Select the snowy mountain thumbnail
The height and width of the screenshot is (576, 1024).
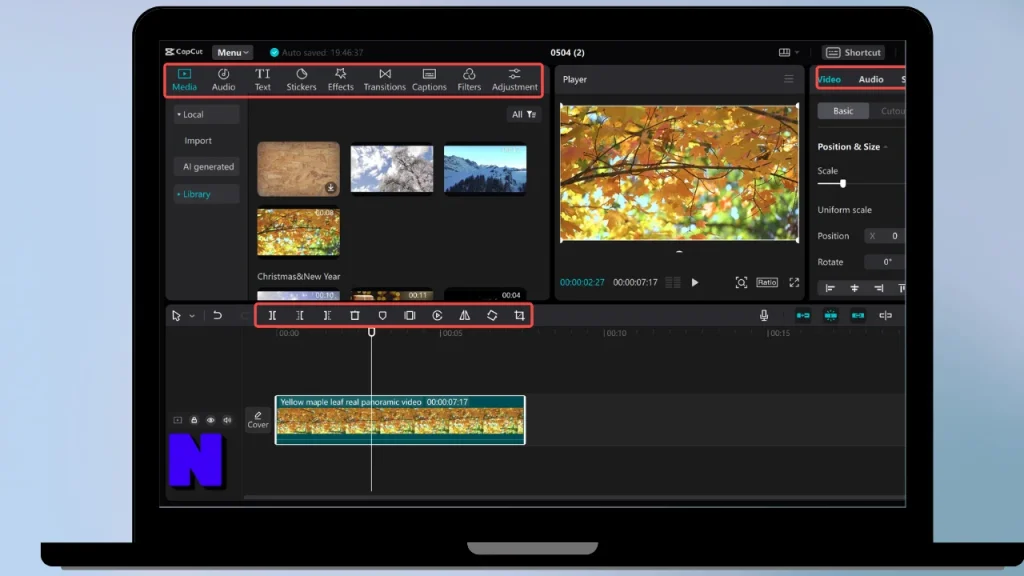click(x=485, y=169)
